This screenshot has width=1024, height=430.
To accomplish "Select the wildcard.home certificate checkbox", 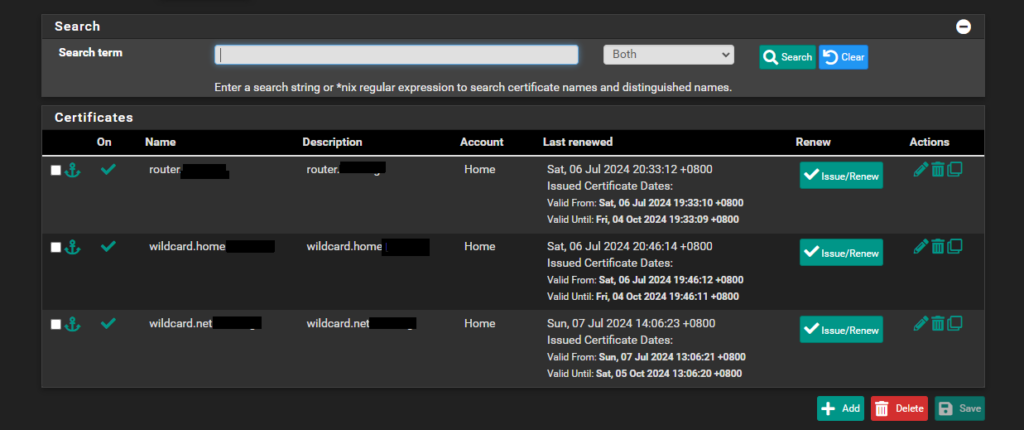I will click(56, 247).
